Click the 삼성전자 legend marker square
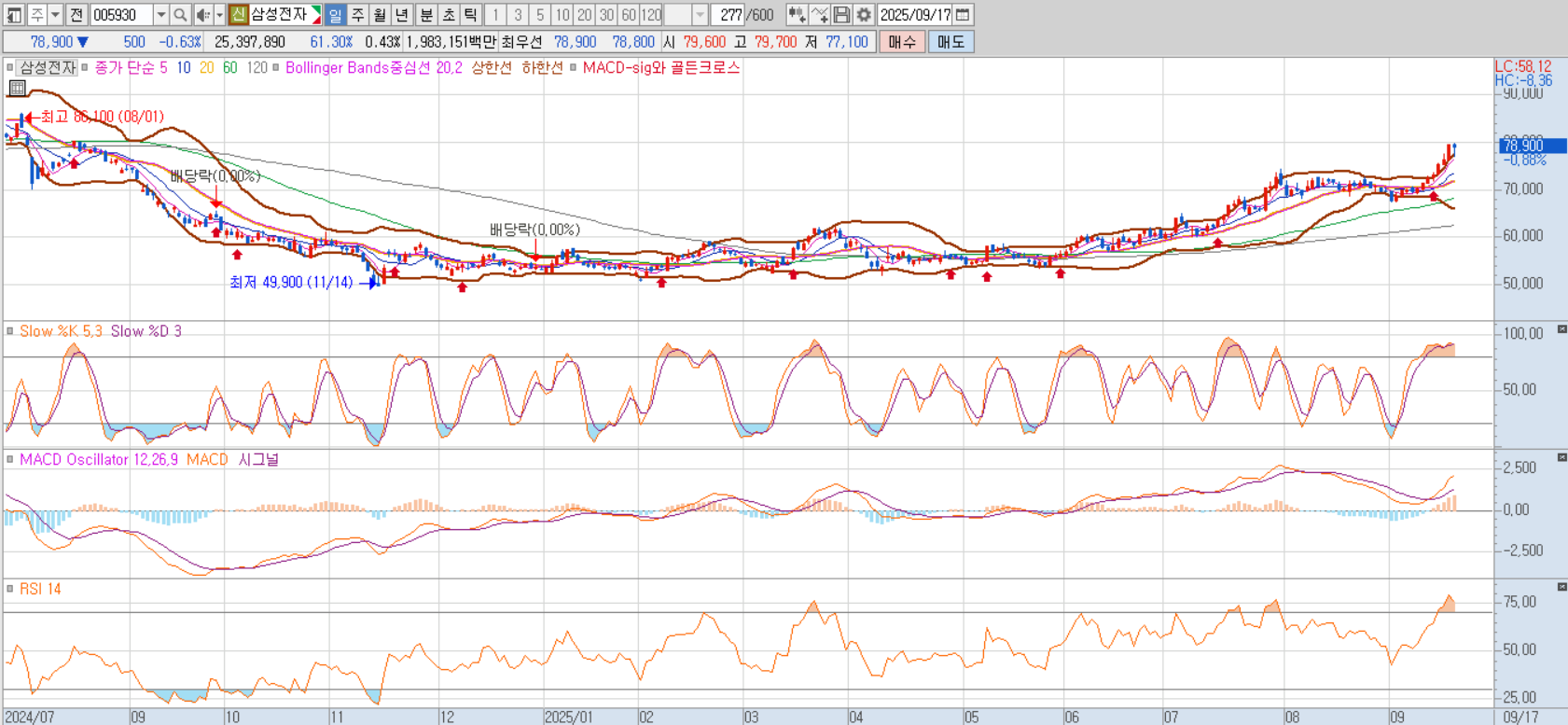Screen dimensions: 1568x725 (10, 67)
